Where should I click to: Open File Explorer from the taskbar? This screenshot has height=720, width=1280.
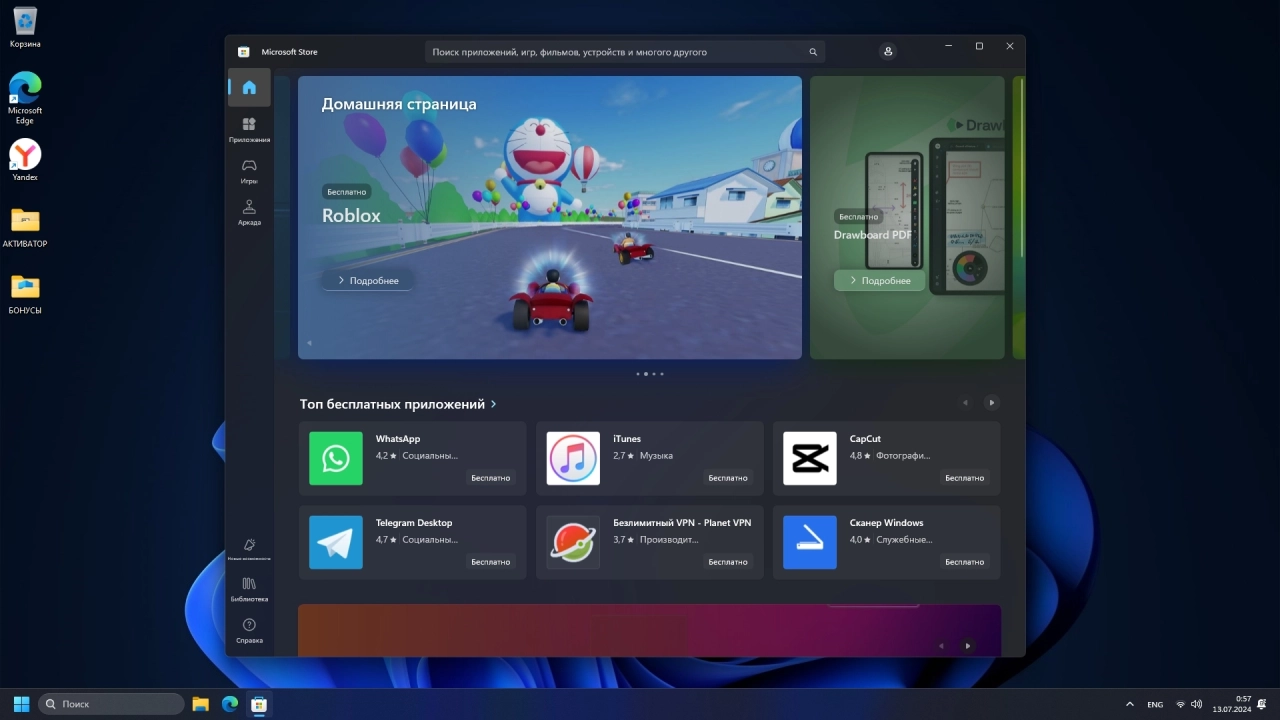200,704
